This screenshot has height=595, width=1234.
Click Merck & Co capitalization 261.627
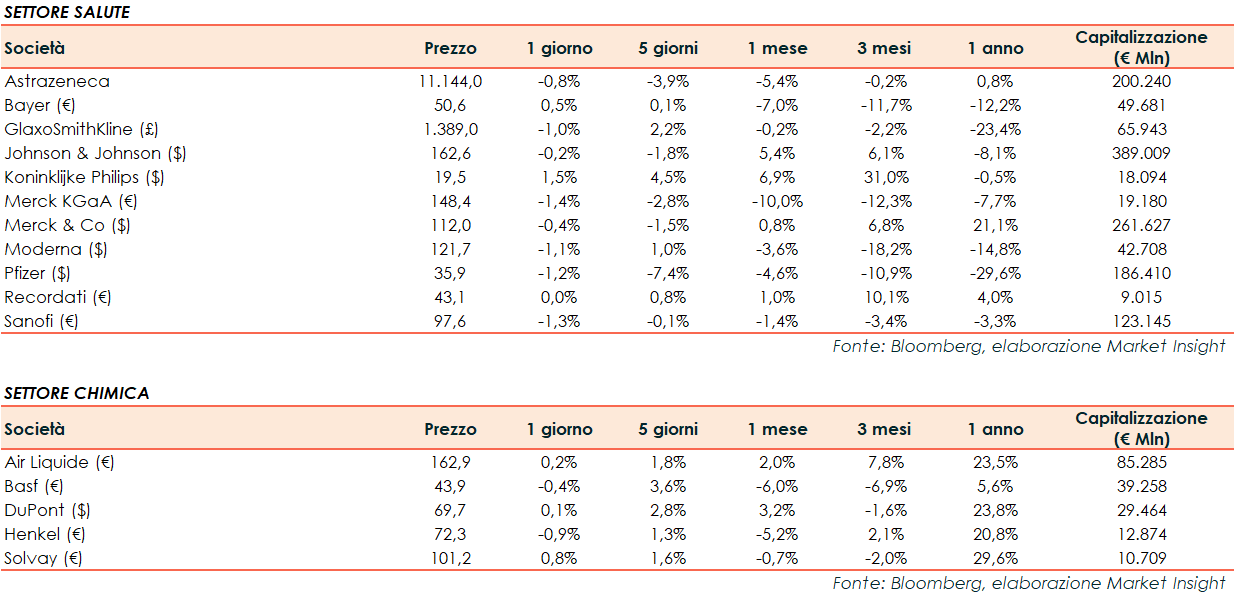point(1141,226)
